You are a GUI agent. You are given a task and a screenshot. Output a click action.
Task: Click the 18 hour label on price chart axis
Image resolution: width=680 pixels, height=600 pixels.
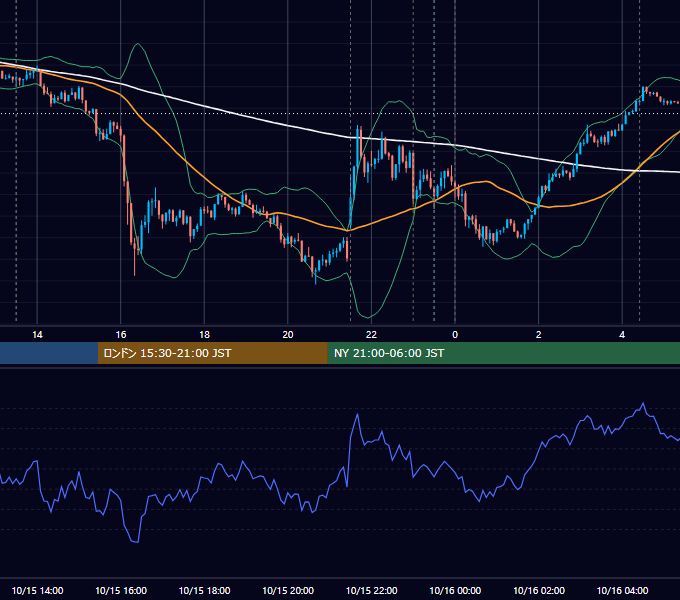(204, 335)
